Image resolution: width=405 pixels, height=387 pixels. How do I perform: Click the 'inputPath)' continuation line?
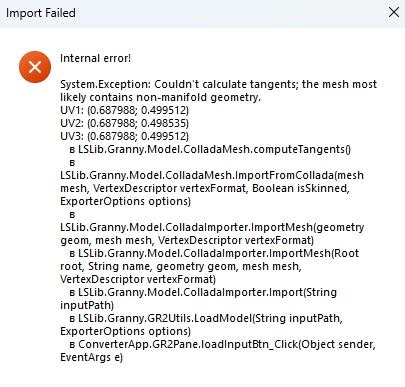coord(87,305)
